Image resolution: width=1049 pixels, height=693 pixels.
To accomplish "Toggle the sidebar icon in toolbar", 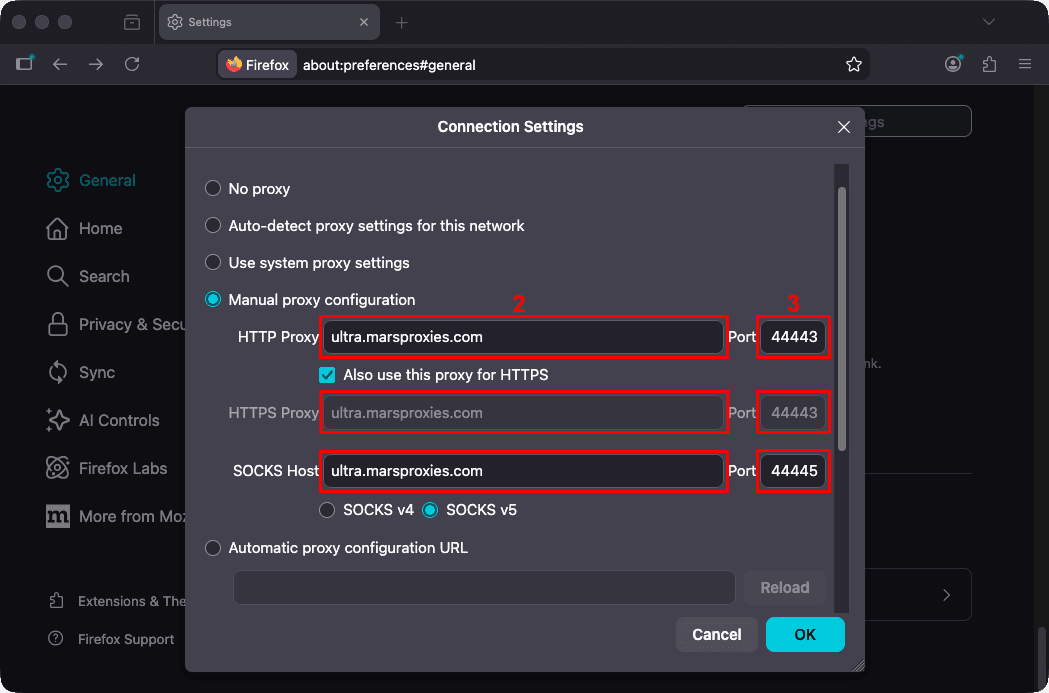I will click(25, 64).
